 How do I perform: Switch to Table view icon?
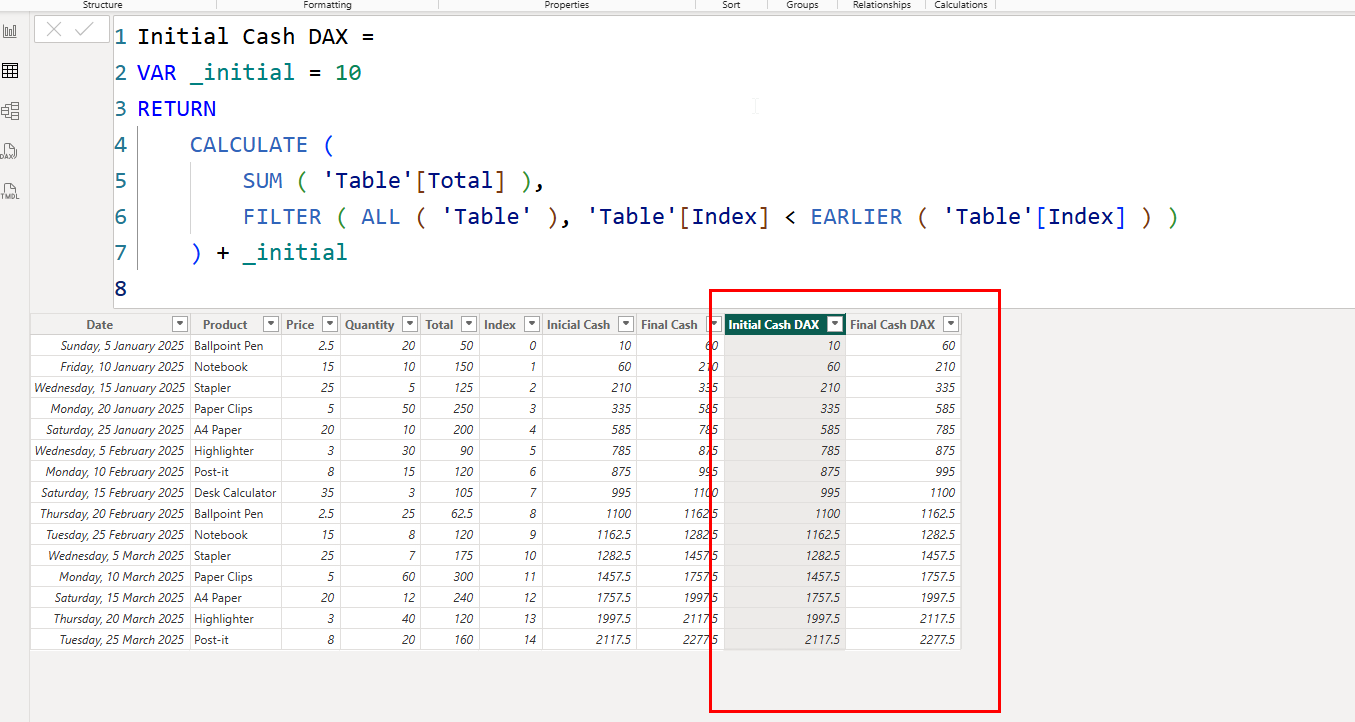(10, 71)
